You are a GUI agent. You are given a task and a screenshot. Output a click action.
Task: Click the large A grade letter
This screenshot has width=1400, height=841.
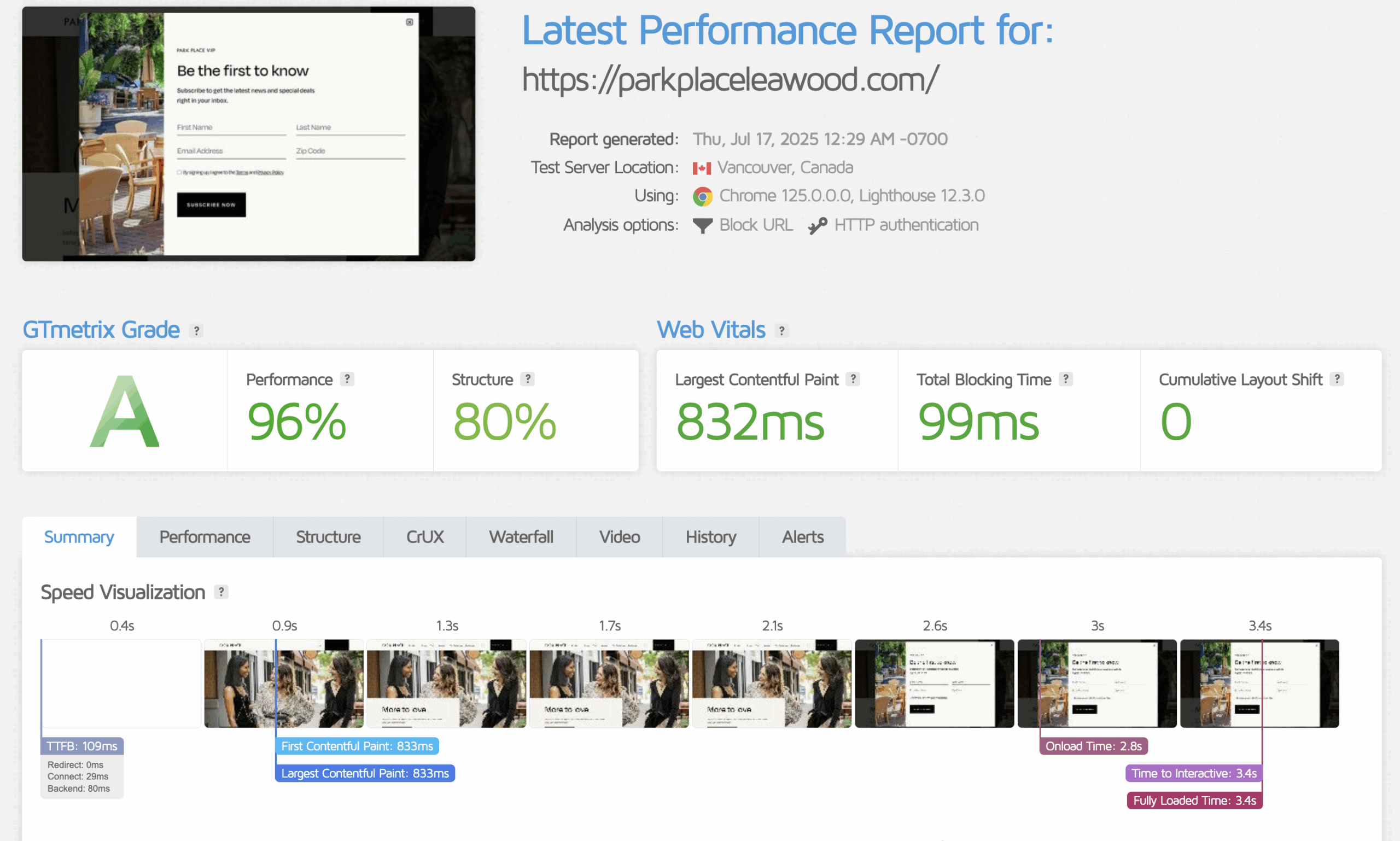125,411
